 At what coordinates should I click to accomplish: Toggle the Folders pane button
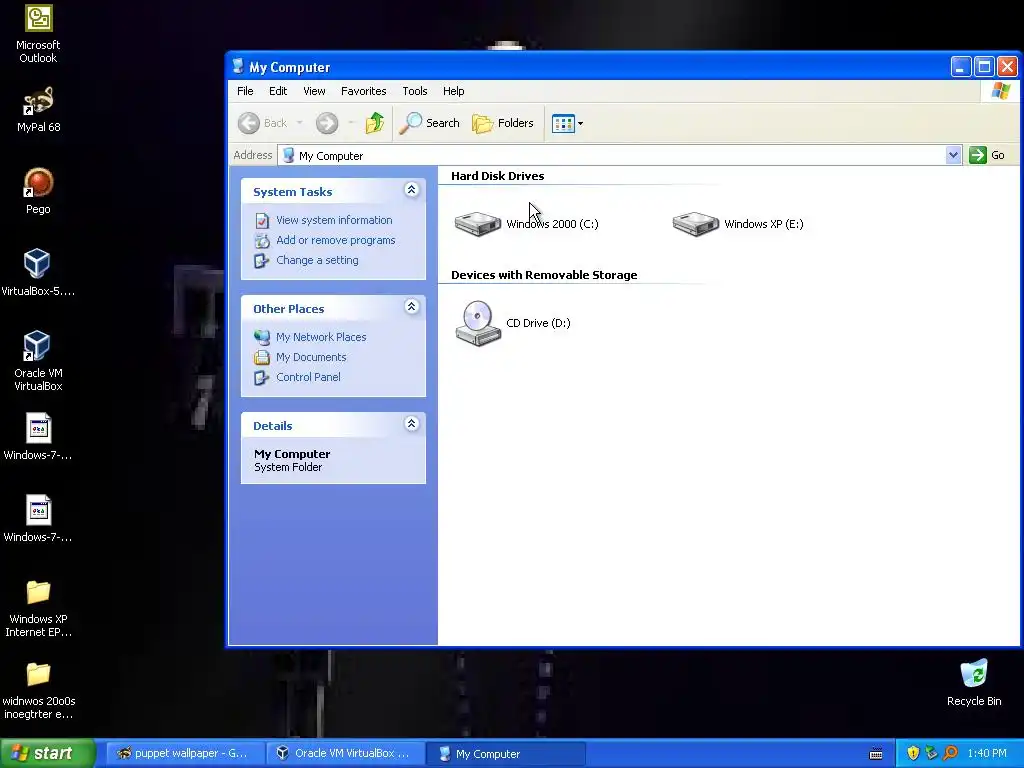tap(503, 123)
